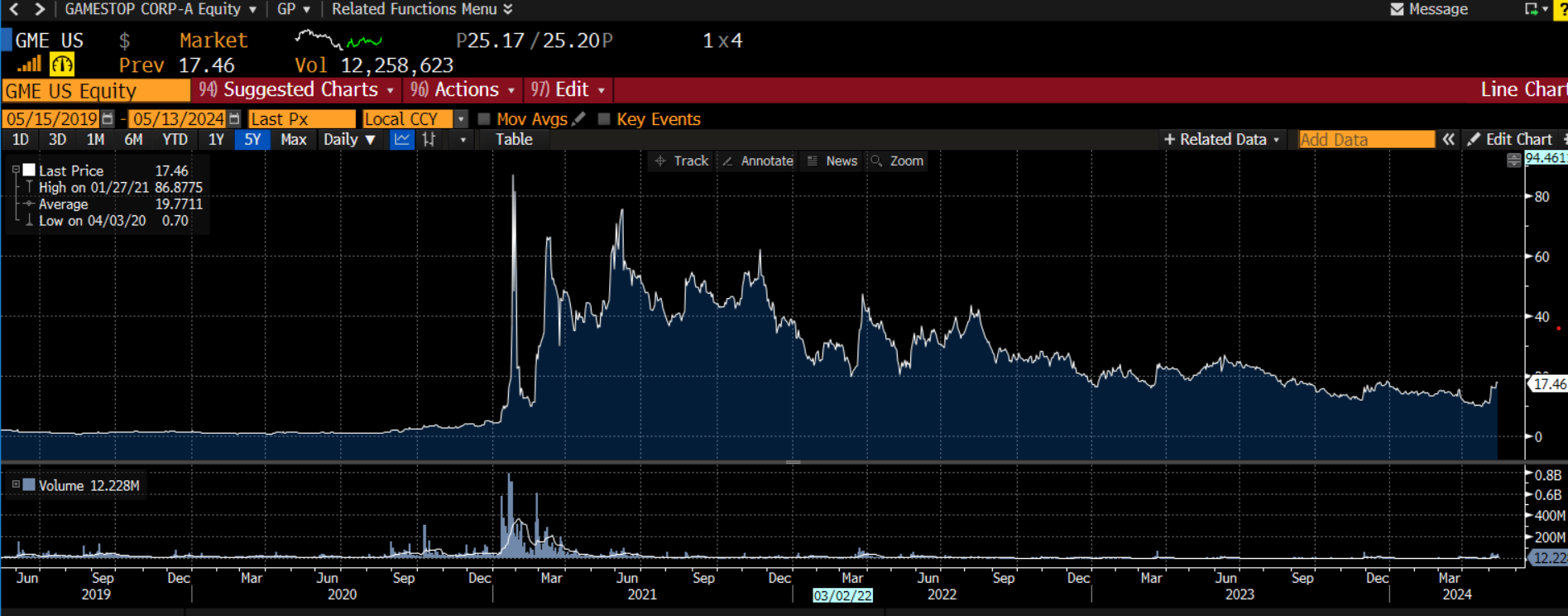Switch to the bar/candle chart icon
This screenshot has width=1568, height=616.
[429, 139]
